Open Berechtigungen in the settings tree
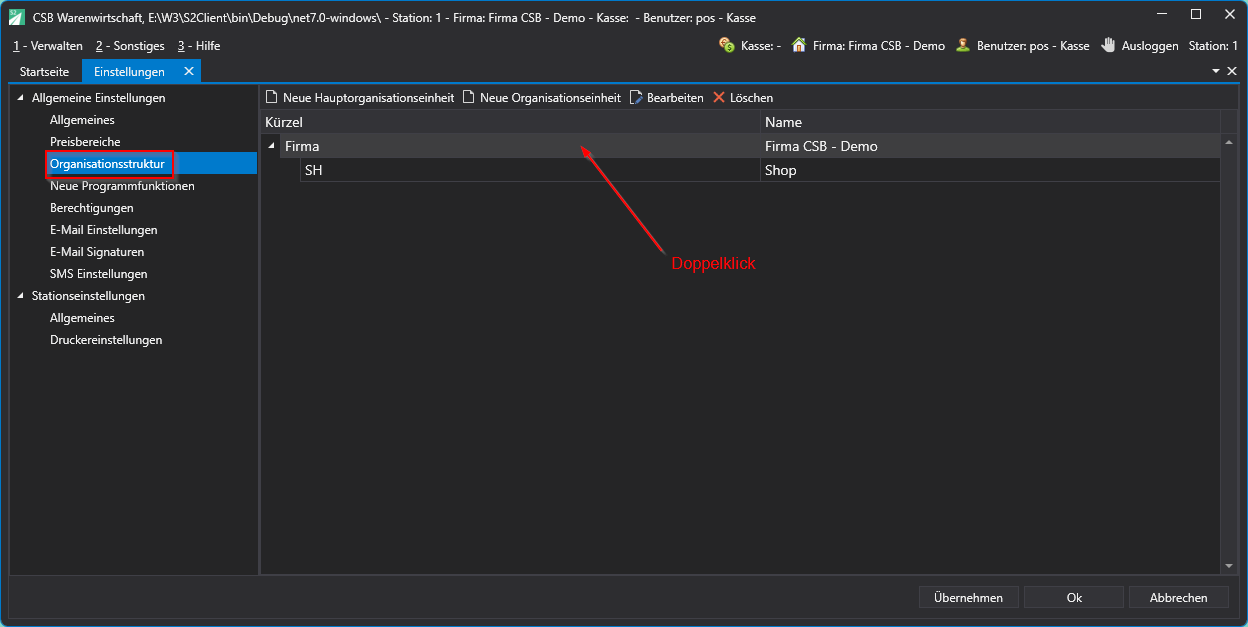 (92, 208)
